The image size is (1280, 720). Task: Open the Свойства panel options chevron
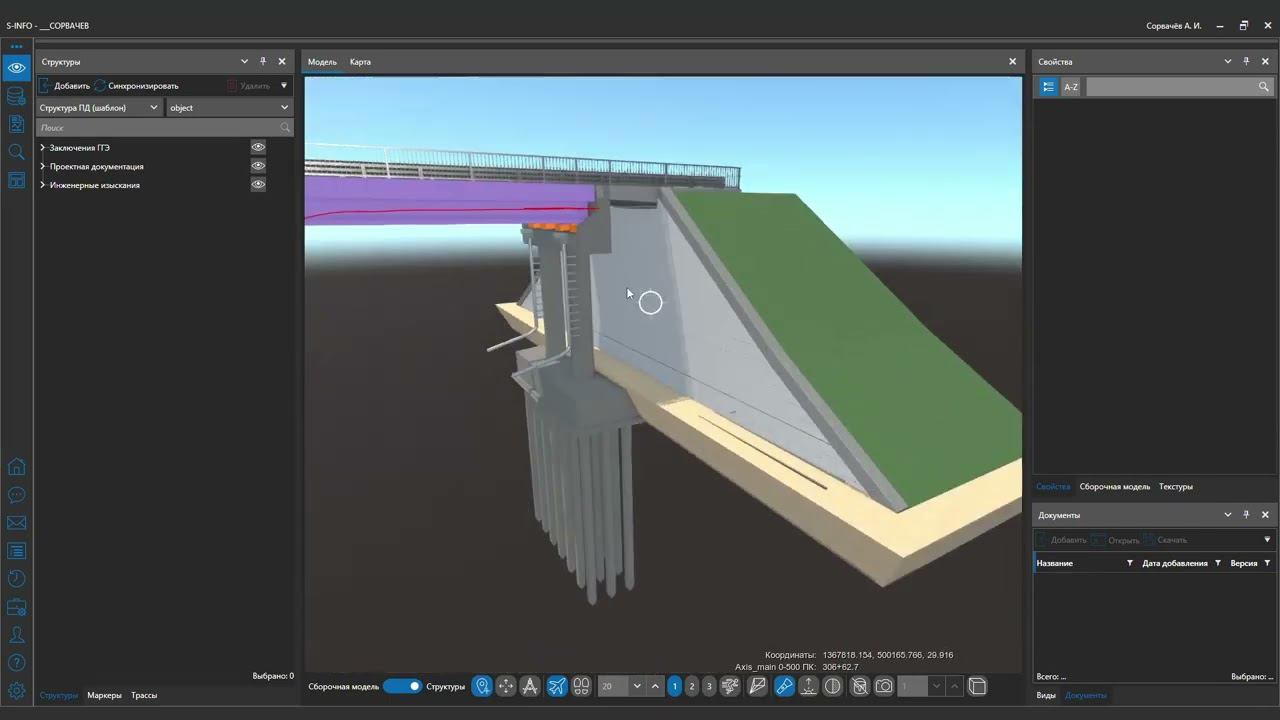[1228, 62]
